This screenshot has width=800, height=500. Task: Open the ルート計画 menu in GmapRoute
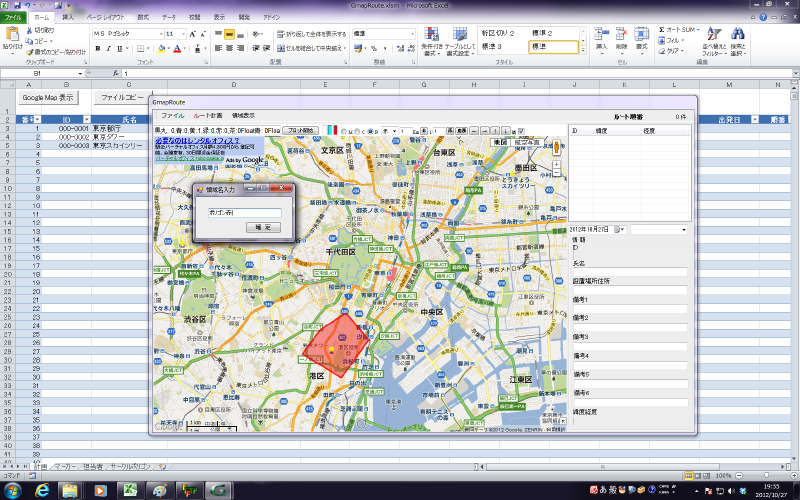[x=208, y=116]
